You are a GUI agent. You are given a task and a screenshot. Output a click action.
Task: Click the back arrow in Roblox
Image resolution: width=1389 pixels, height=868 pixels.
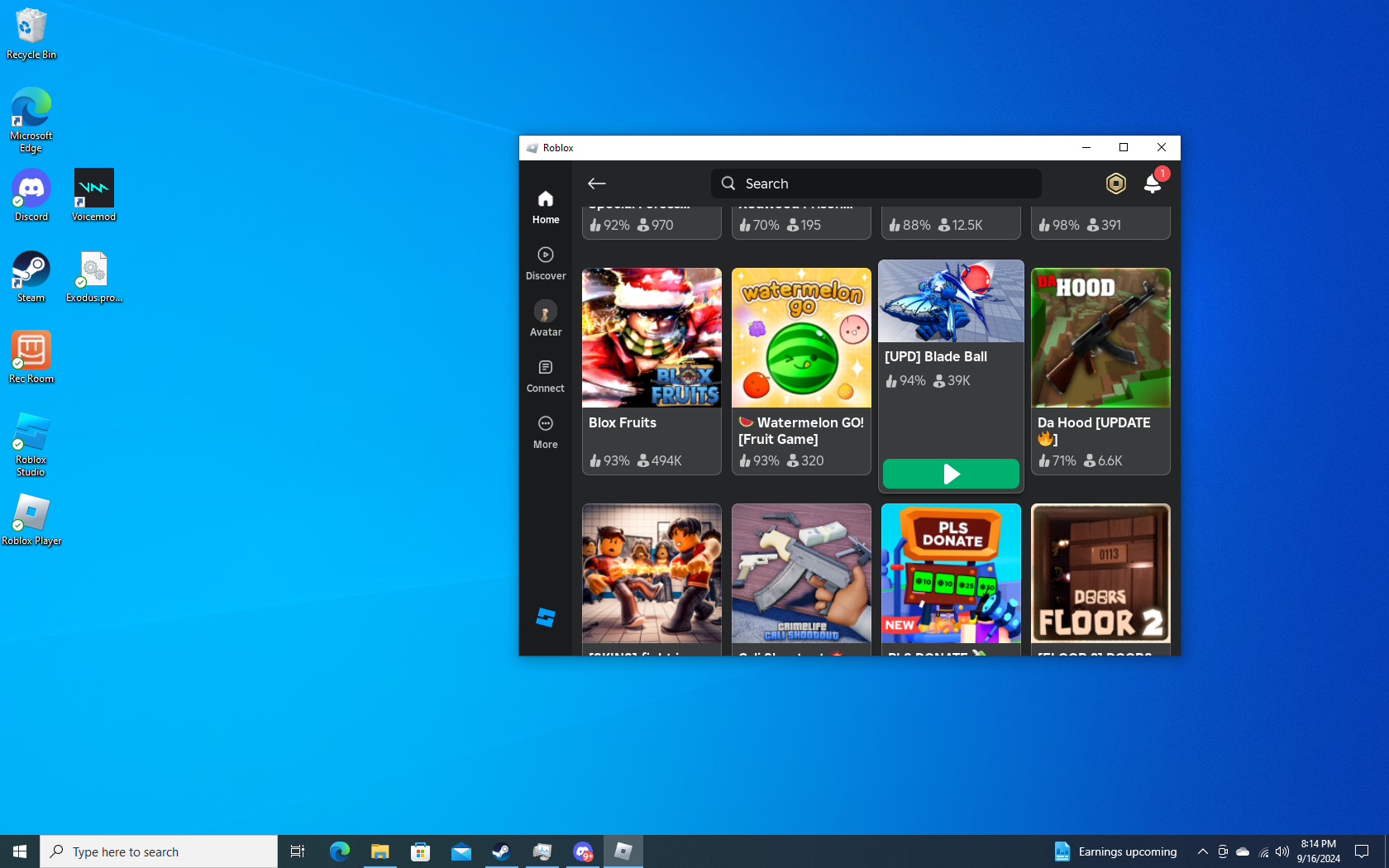pyautogui.click(x=597, y=184)
